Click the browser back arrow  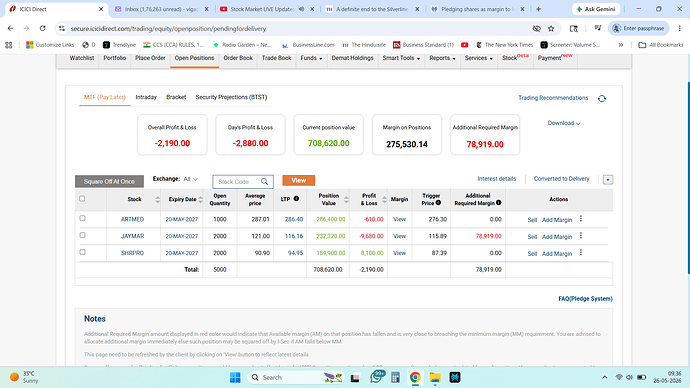point(11,29)
